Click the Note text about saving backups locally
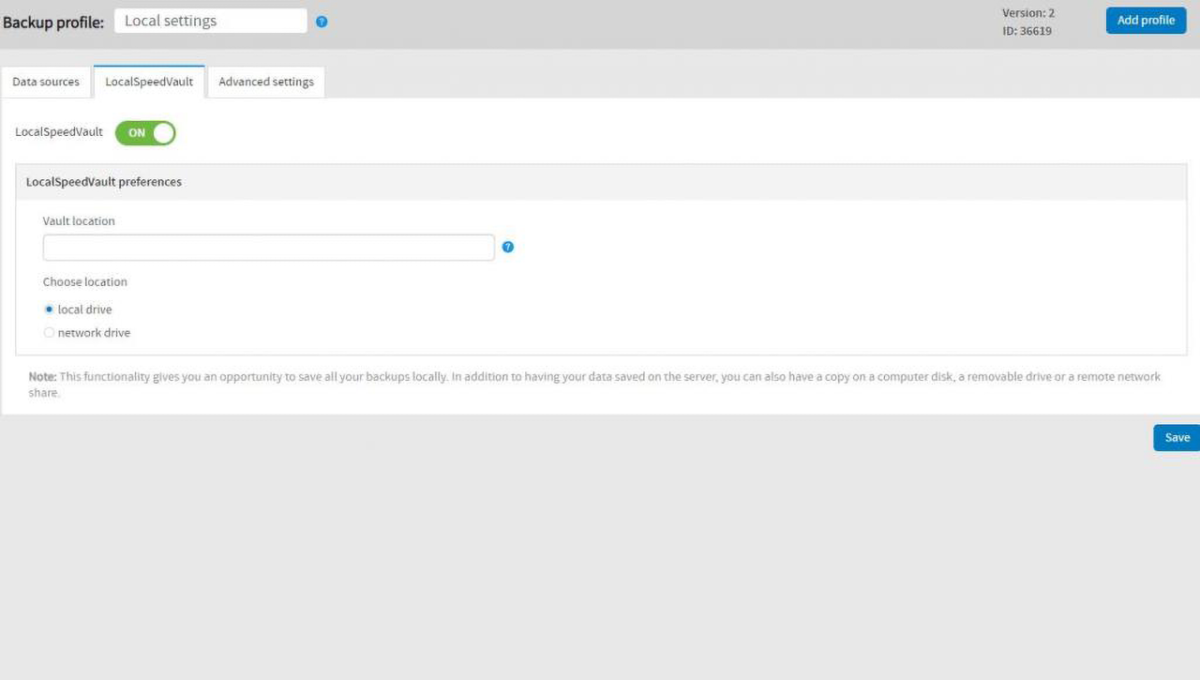 [x=595, y=385]
